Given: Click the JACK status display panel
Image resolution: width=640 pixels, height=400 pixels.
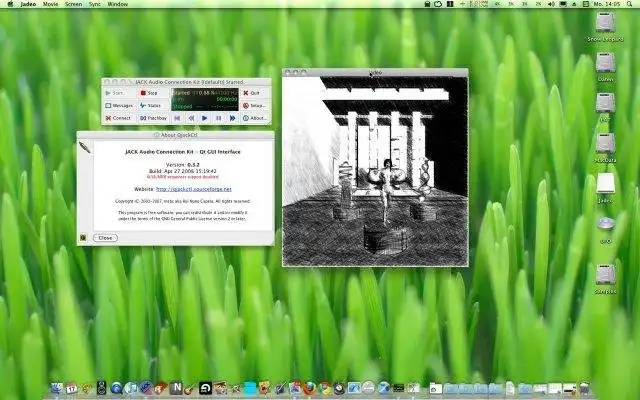Looking at the screenshot, I should coord(205,99).
